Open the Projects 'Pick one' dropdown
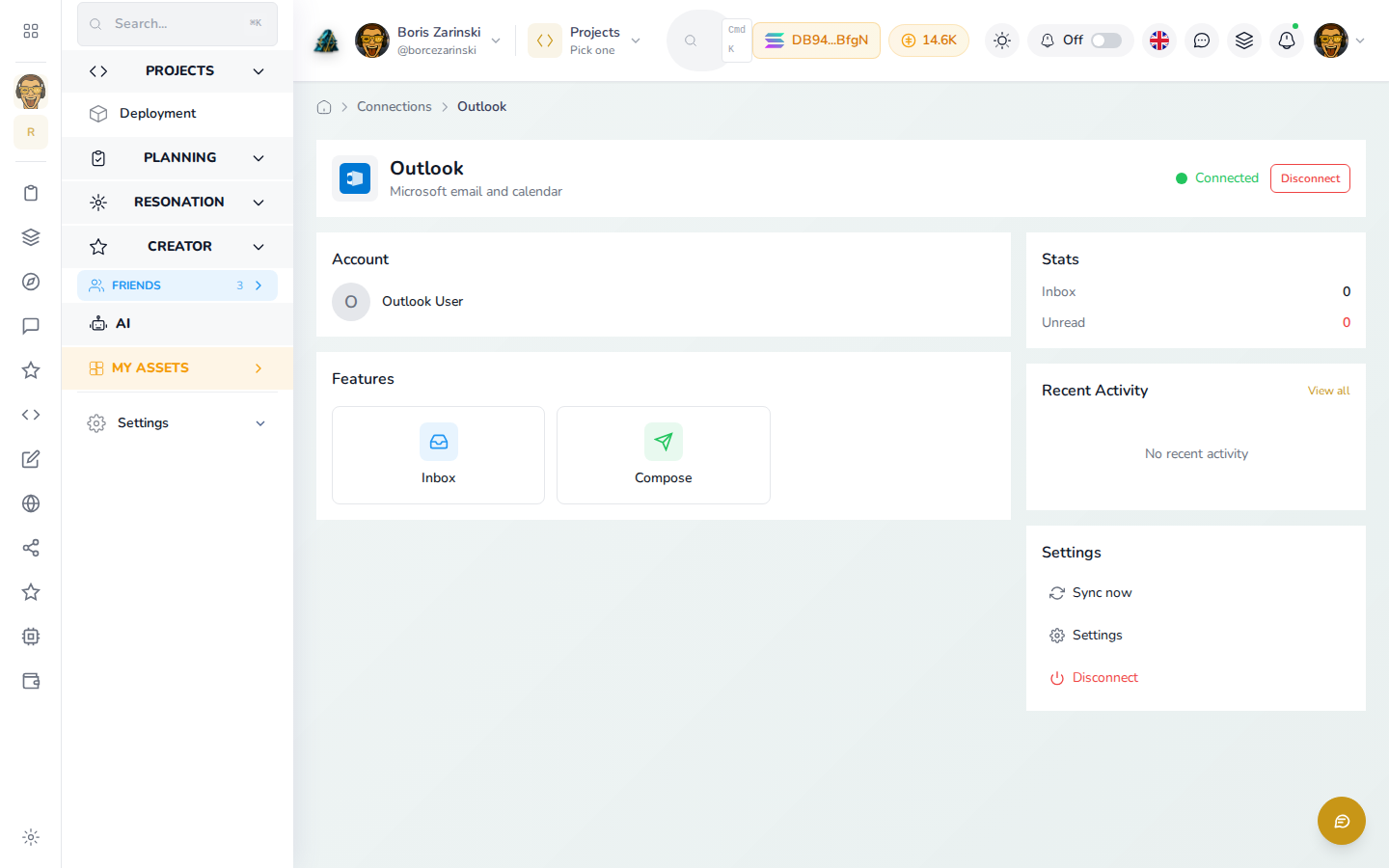 click(x=585, y=41)
